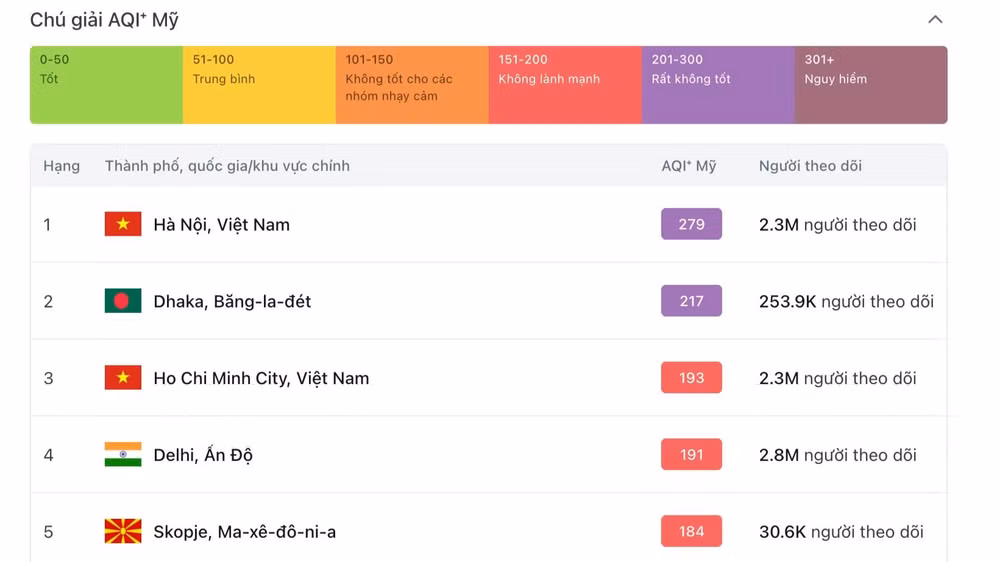The height and width of the screenshot is (562, 1000).
Task: Open the Dhaka, Băng-la-đét city link
Action: (x=232, y=301)
